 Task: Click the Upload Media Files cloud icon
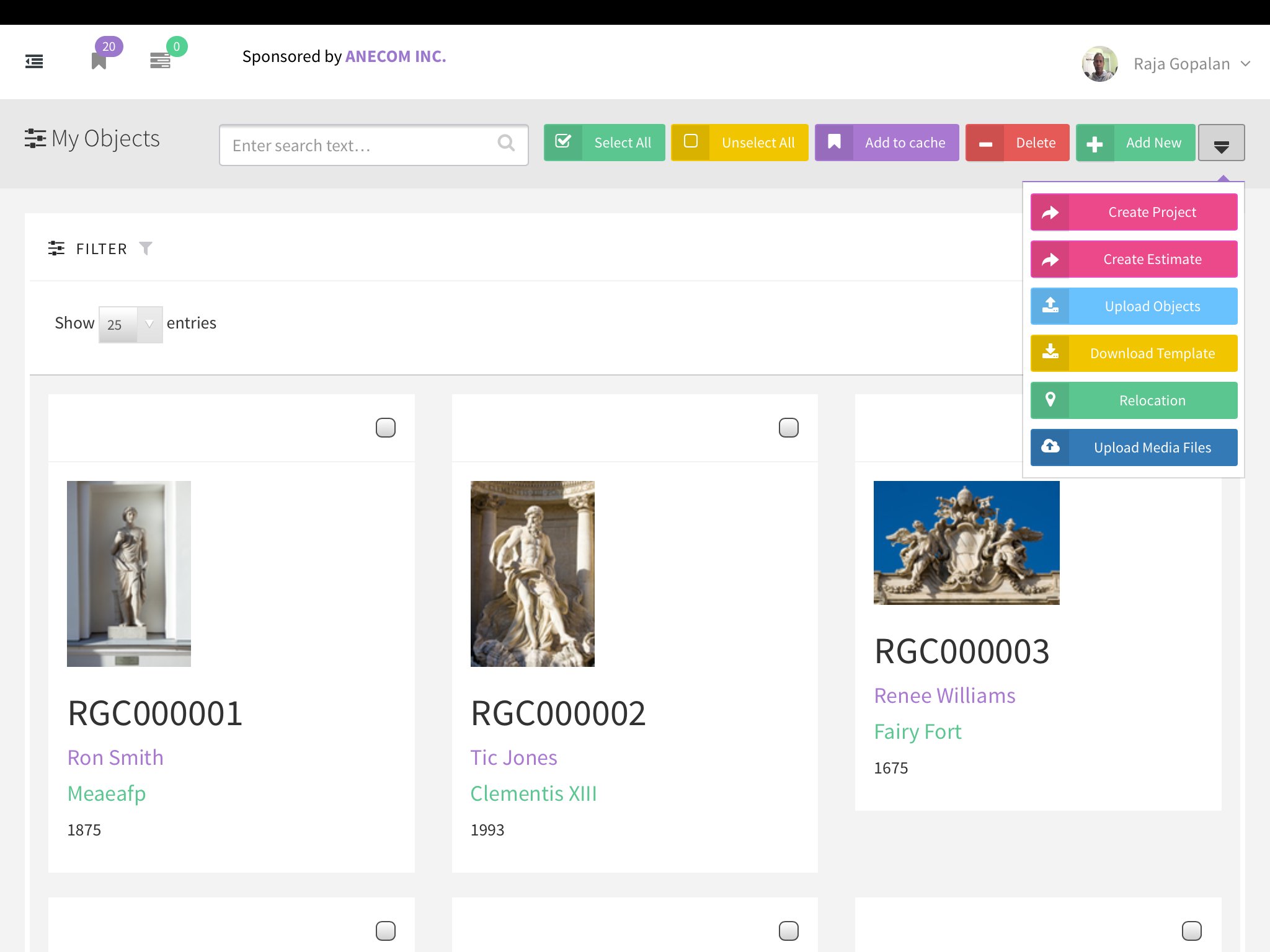click(x=1050, y=446)
